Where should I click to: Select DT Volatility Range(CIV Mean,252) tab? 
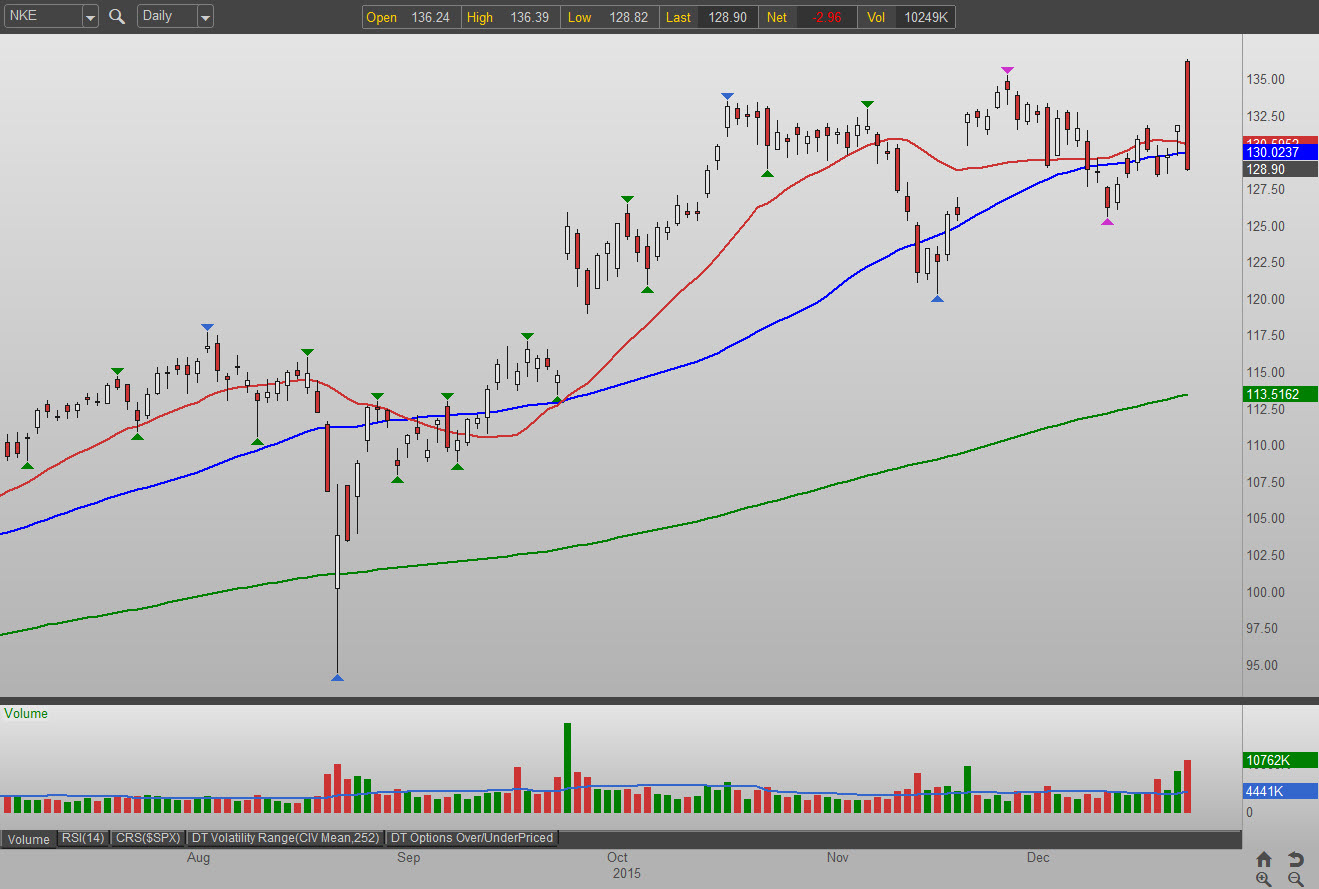(286, 838)
